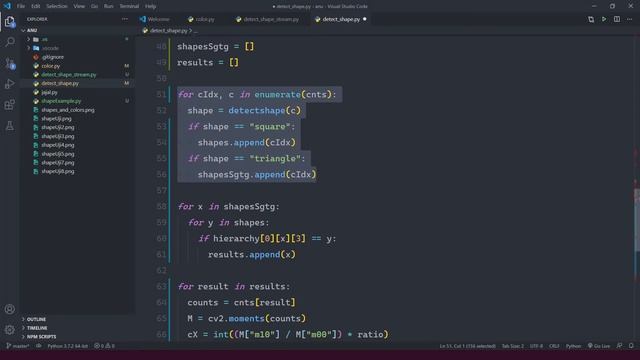Change UTF-8 file encoding
This screenshot has width=640, height=360.
(536, 346)
